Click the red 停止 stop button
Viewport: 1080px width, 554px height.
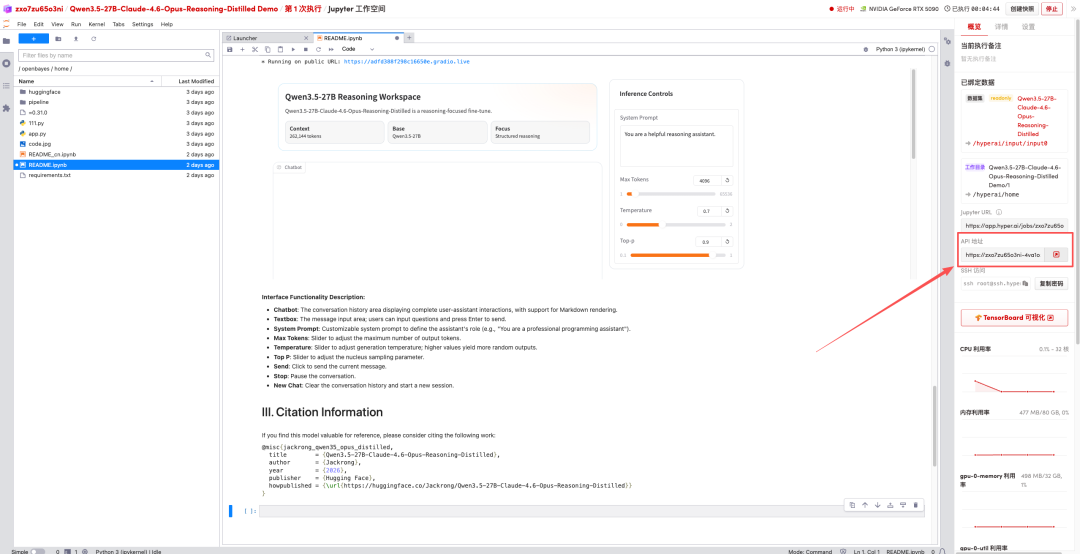pyautogui.click(x=1051, y=8)
